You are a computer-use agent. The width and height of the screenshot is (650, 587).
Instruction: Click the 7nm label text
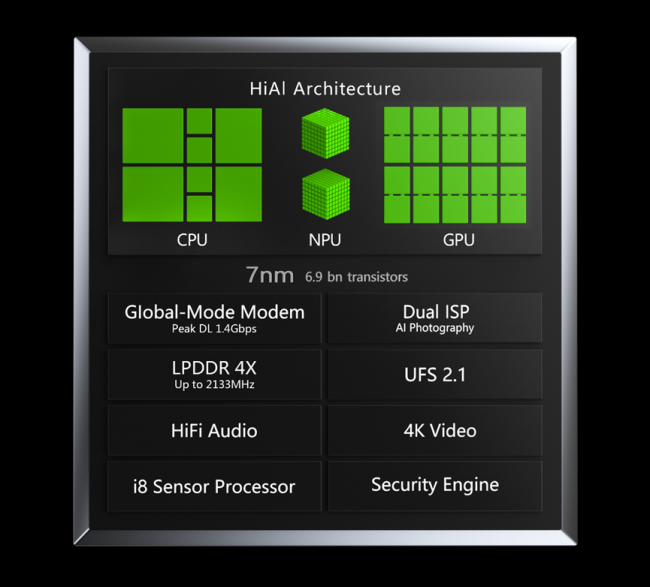269,275
